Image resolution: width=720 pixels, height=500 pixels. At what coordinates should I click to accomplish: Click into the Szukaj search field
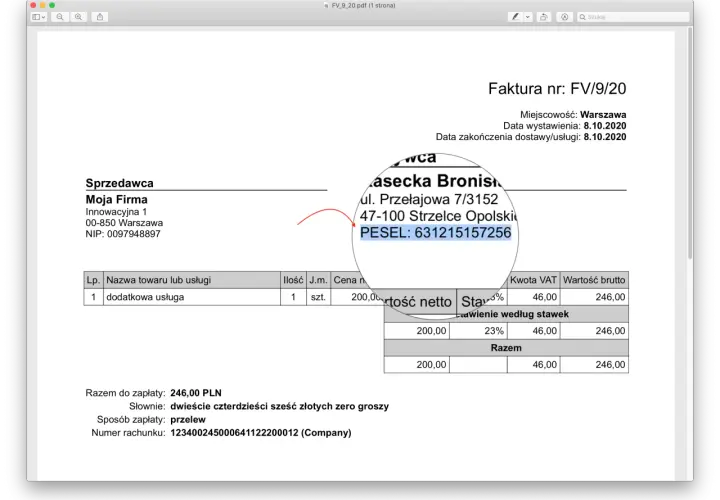click(x=633, y=17)
